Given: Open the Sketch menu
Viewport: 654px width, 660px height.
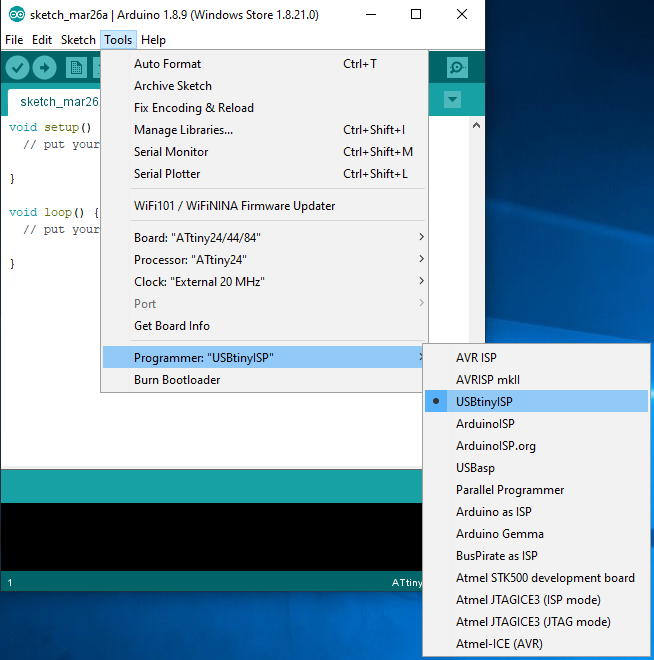Looking at the screenshot, I should click(78, 40).
